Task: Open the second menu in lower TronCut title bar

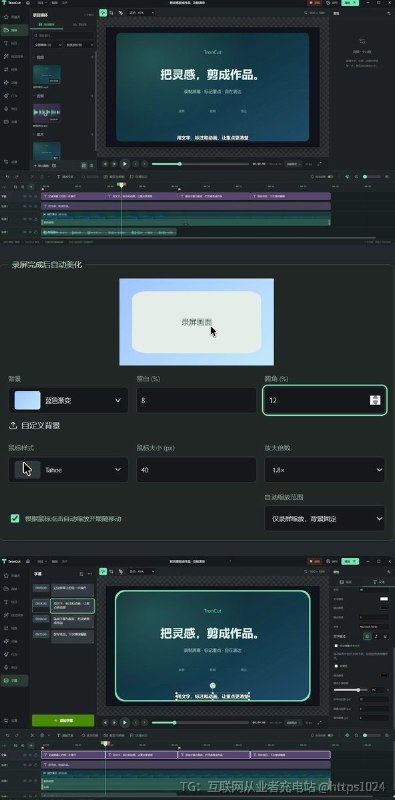Action: tap(55, 561)
